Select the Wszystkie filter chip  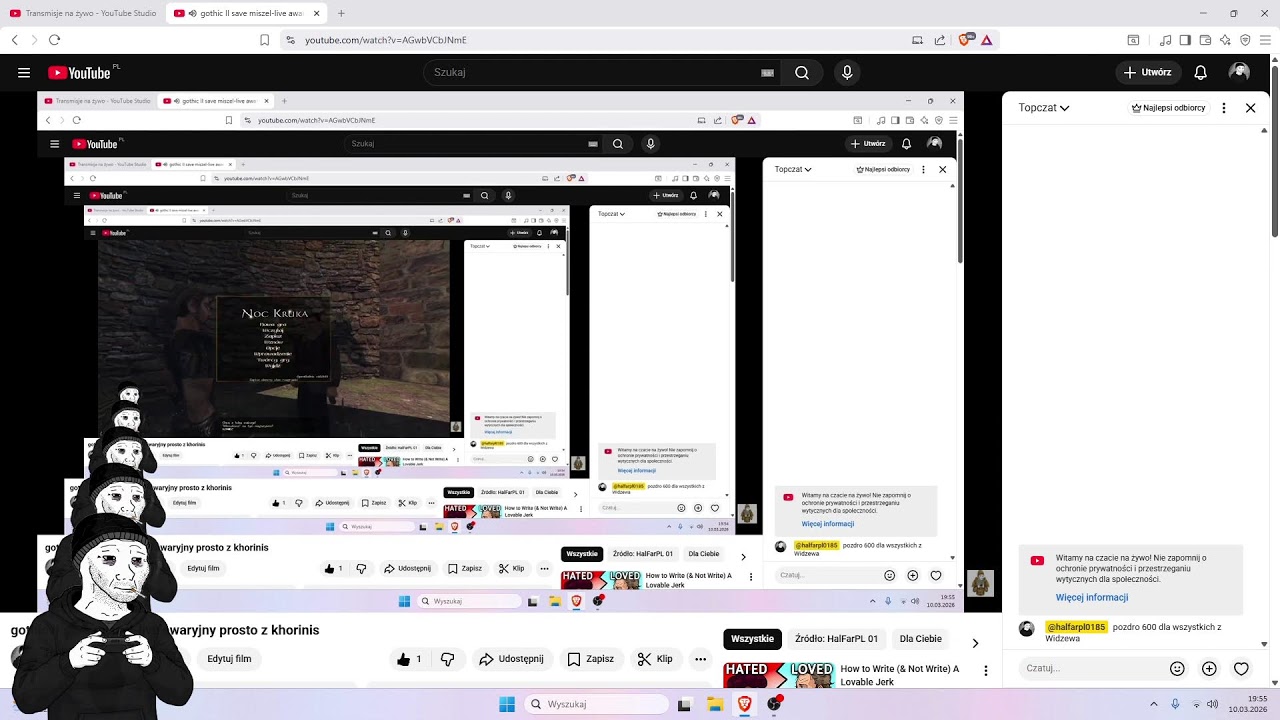click(x=752, y=639)
